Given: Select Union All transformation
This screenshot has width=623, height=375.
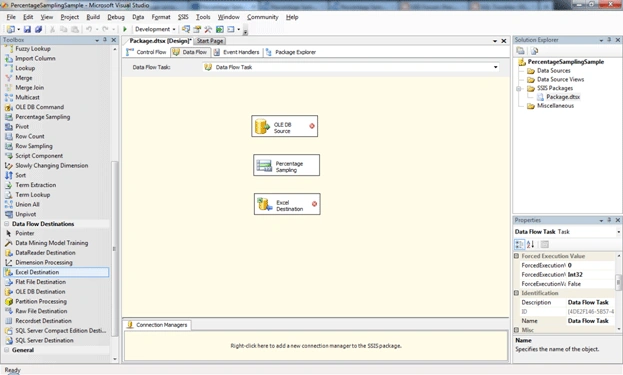Looking at the screenshot, I should click(x=27, y=204).
